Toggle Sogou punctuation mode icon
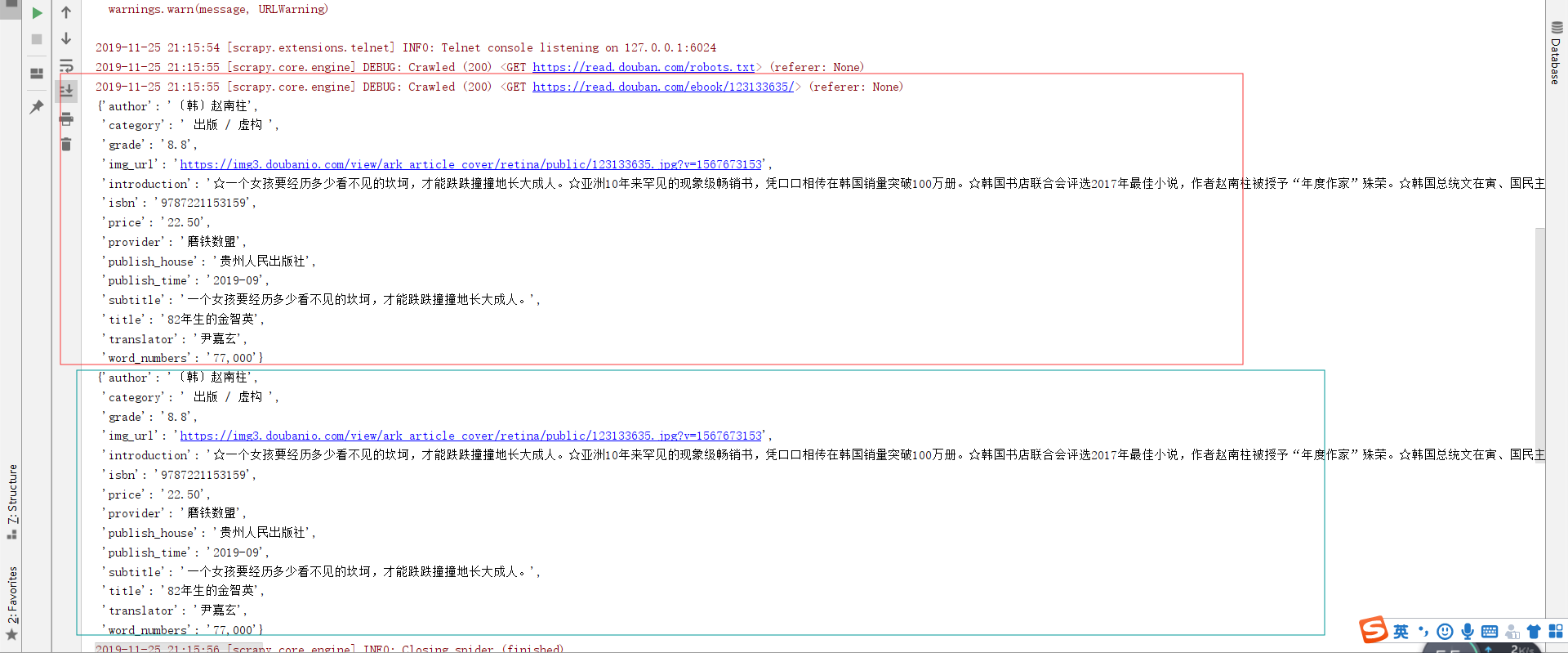This screenshot has width=1568, height=653. click(x=1423, y=631)
